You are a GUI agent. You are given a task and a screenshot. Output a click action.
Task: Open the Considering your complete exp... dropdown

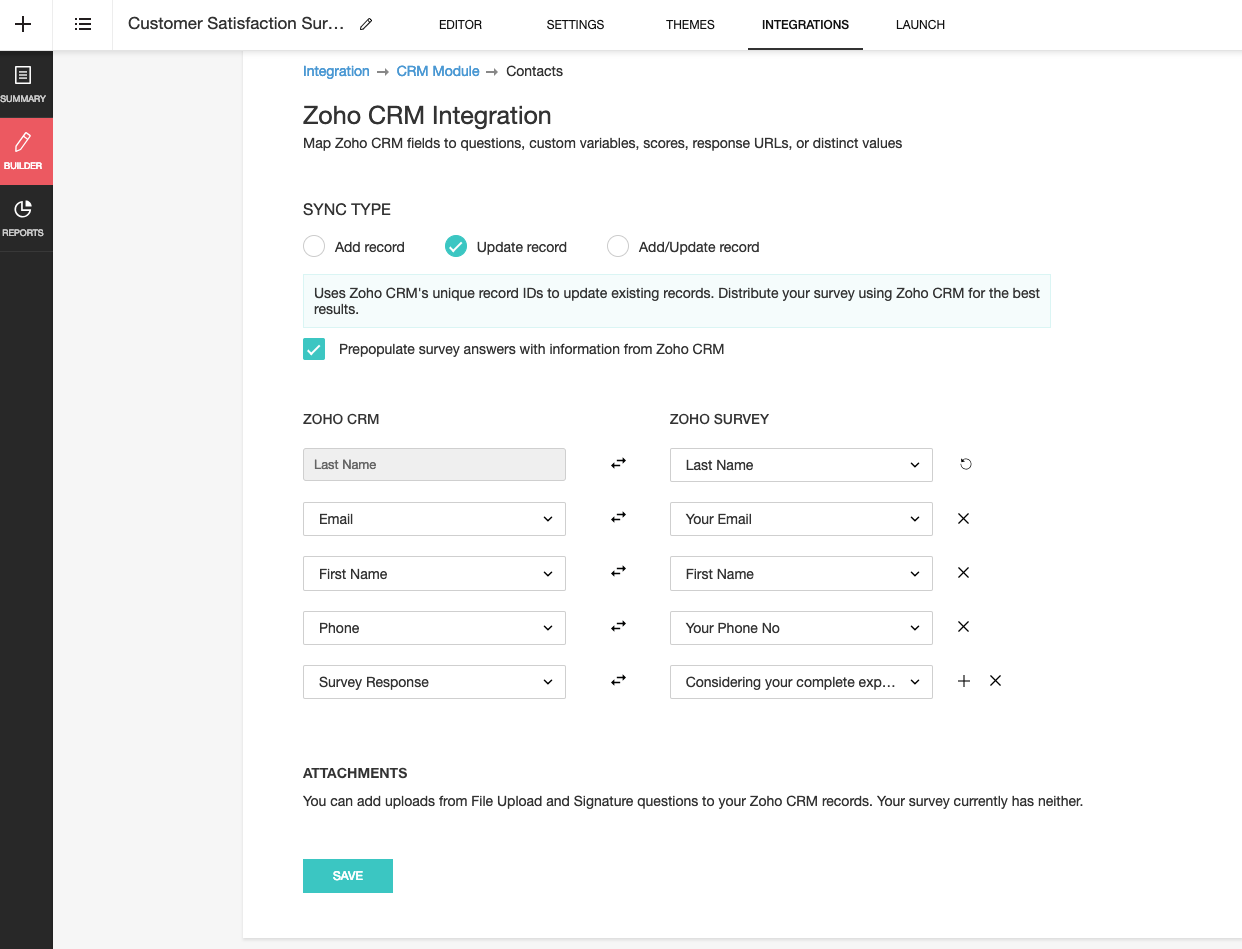pos(801,682)
